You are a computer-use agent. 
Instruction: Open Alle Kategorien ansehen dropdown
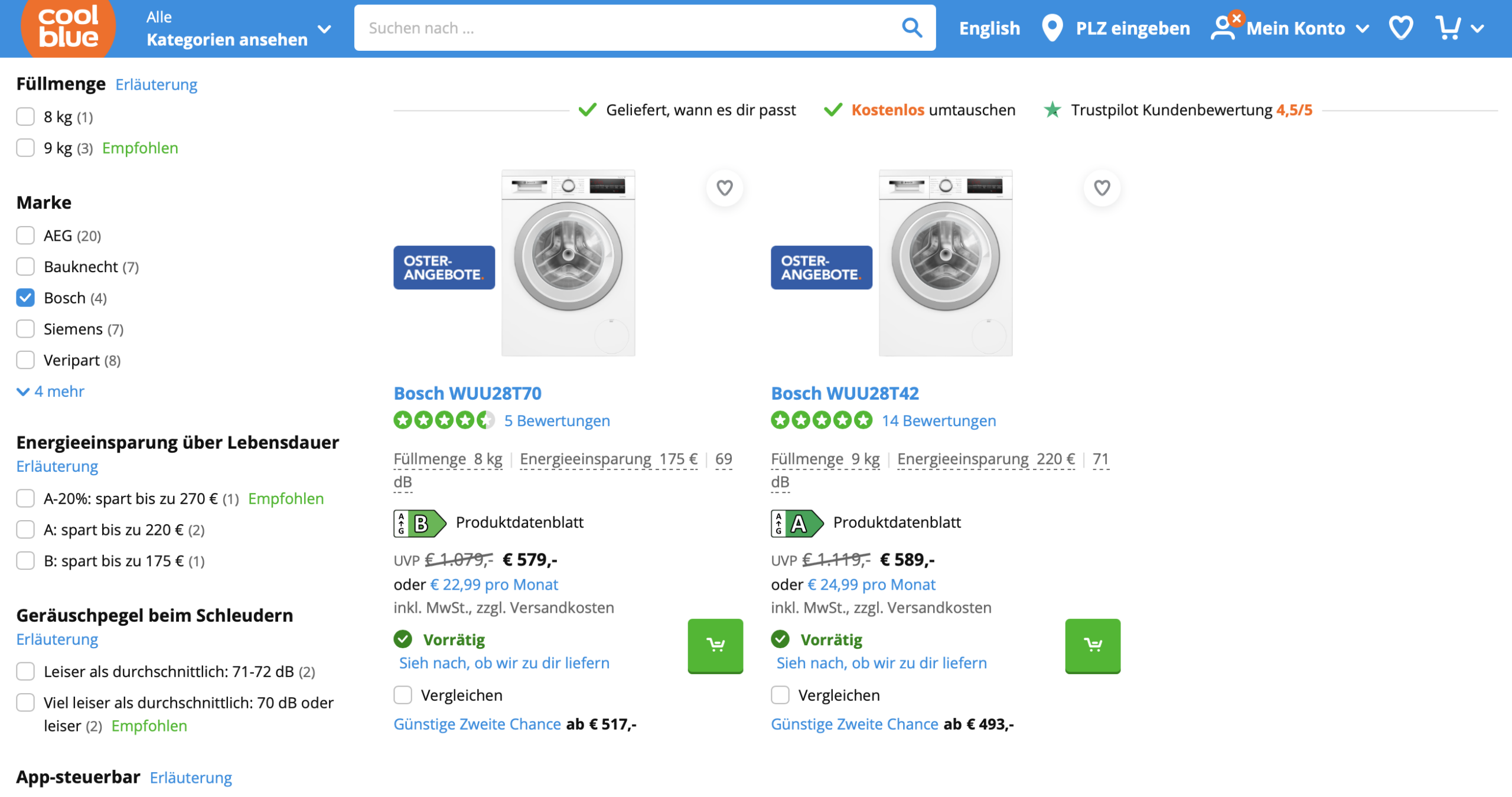(238, 28)
